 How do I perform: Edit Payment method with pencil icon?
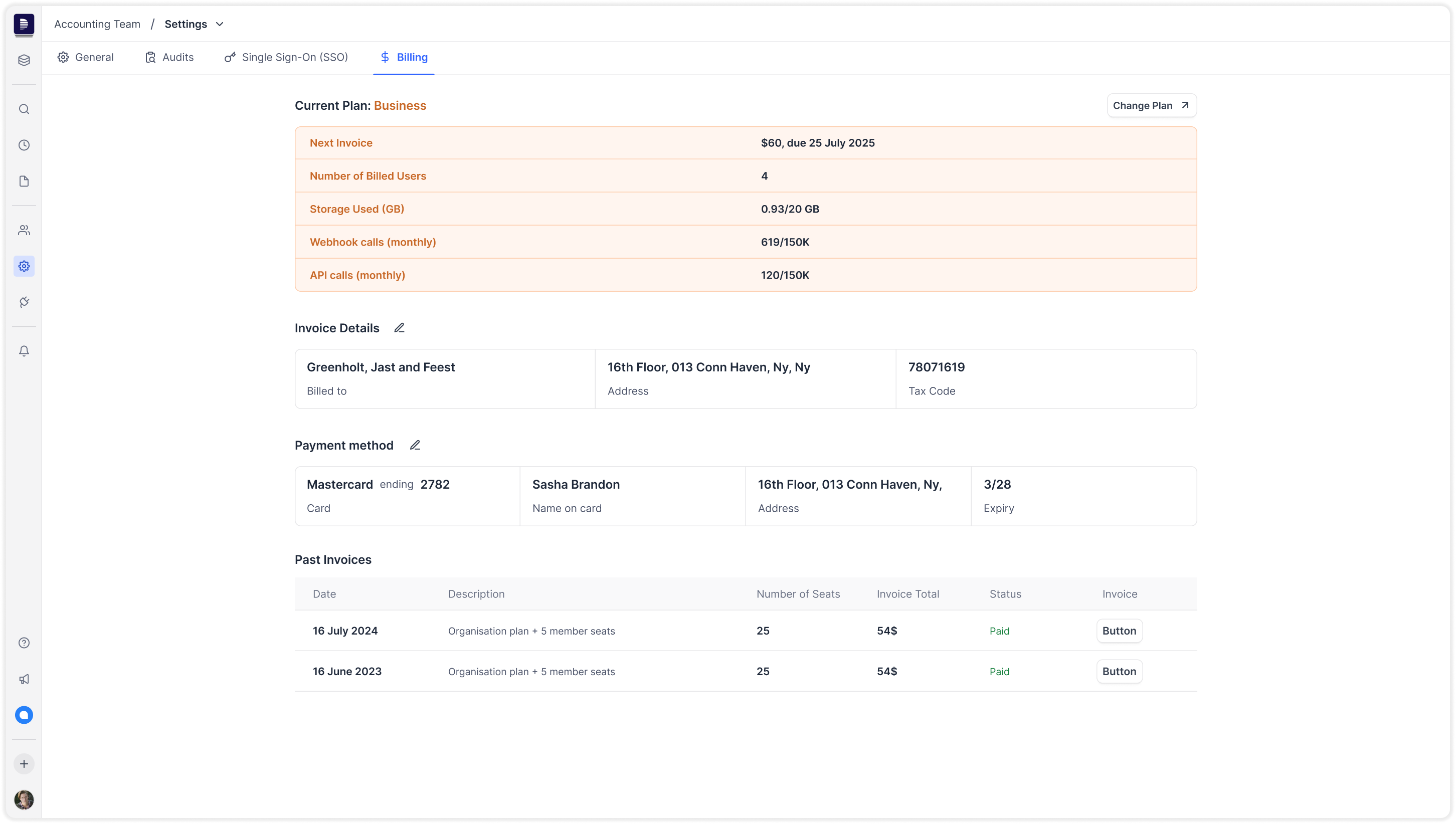pyautogui.click(x=415, y=446)
